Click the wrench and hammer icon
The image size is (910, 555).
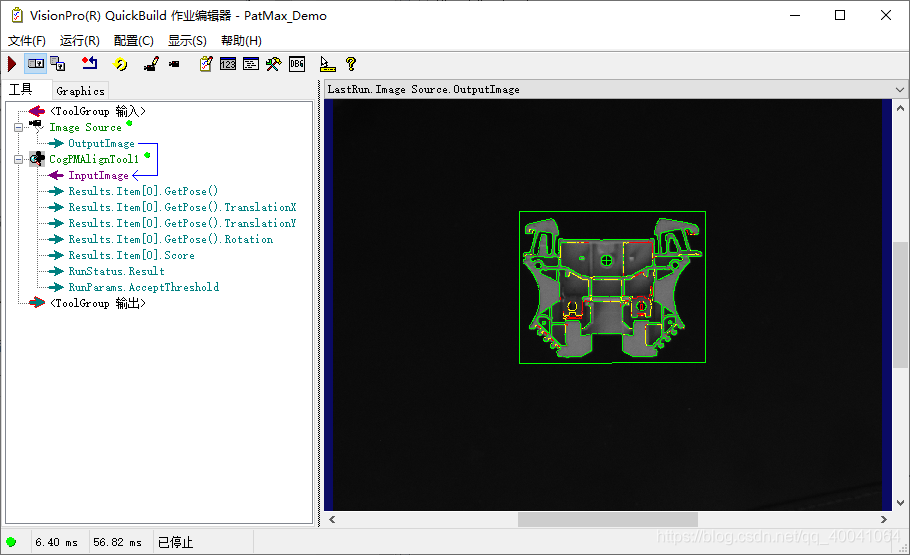pos(273,64)
